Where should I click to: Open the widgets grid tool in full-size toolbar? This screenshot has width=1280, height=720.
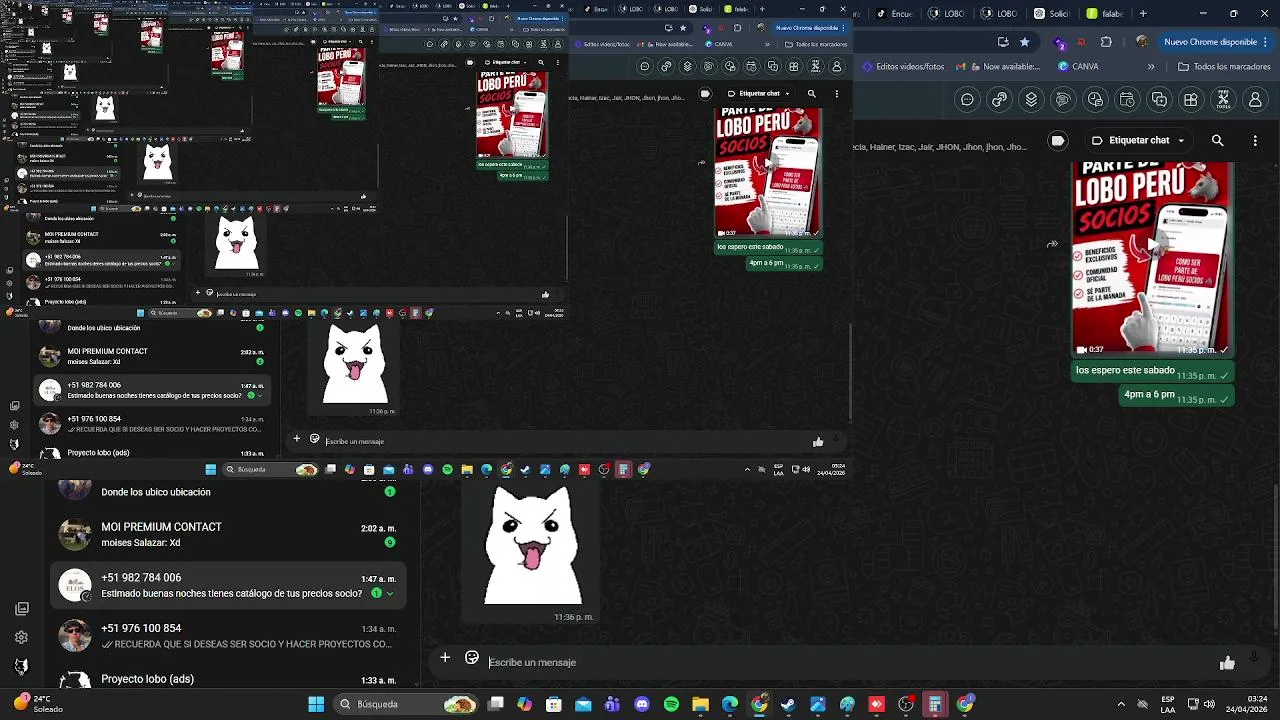coord(1191,100)
